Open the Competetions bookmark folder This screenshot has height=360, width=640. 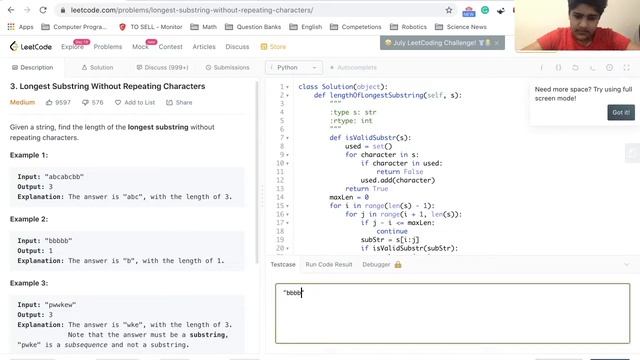coord(356,27)
